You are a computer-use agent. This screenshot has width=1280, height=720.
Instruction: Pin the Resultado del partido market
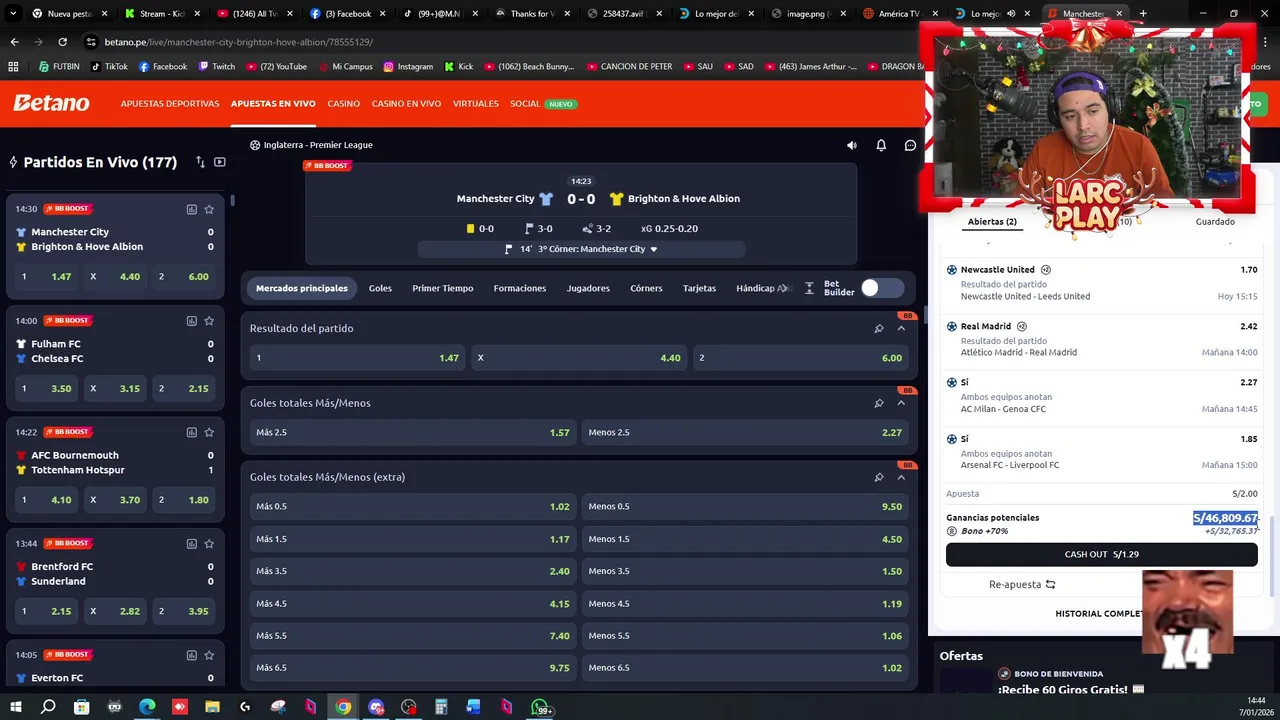[x=879, y=328]
